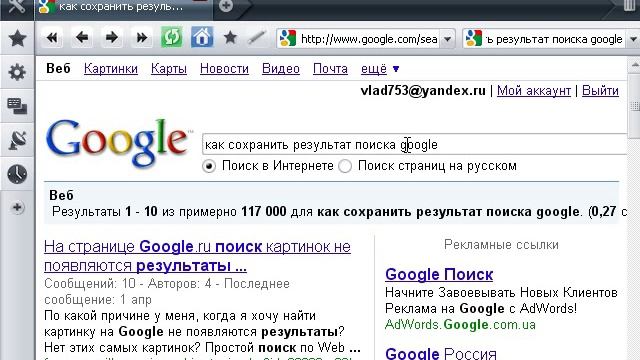640x360 pixels.
Task: Click Google favicon in search field
Action: (x=474, y=39)
